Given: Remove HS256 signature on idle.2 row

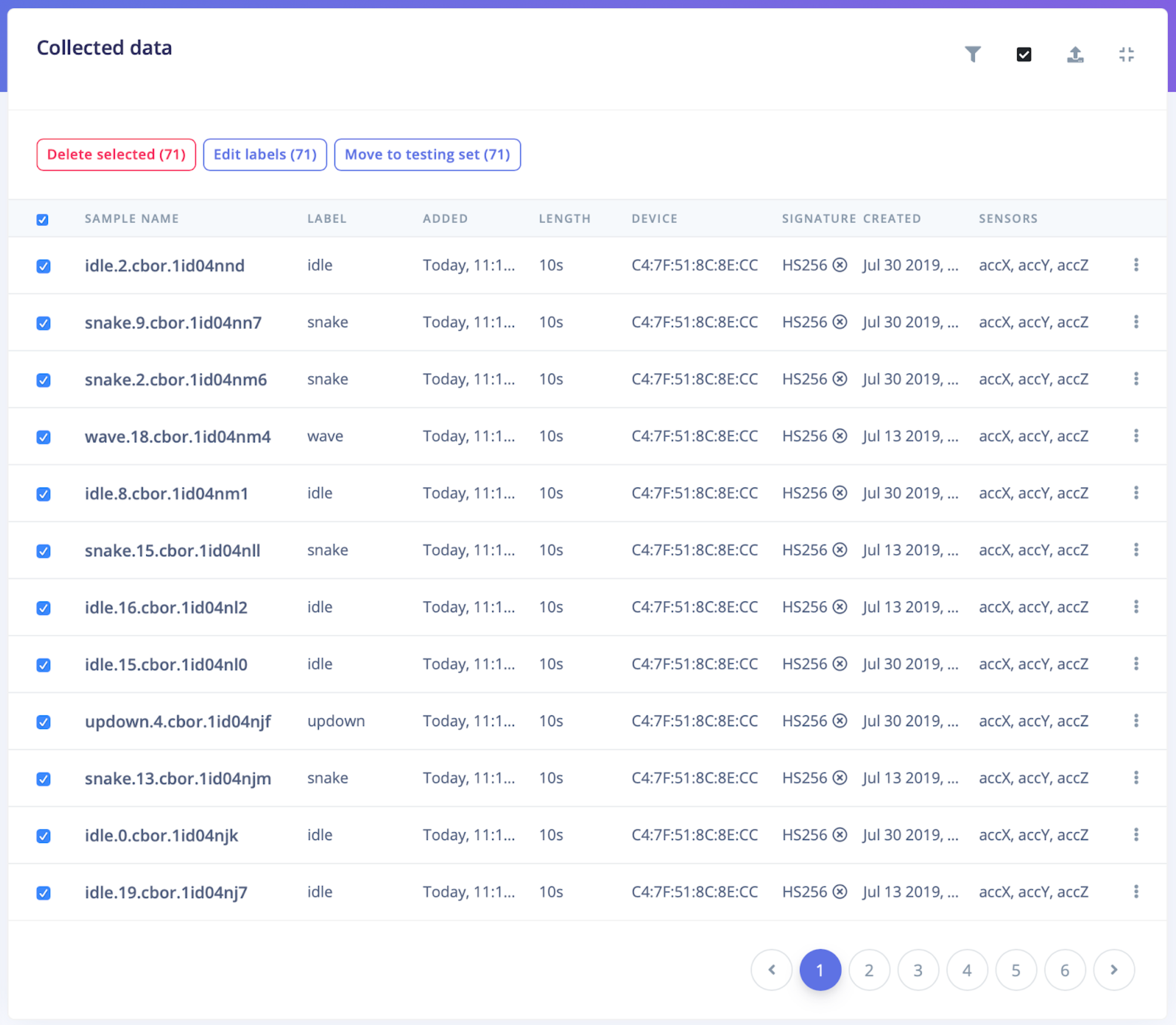Looking at the screenshot, I should click(x=840, y=265).
